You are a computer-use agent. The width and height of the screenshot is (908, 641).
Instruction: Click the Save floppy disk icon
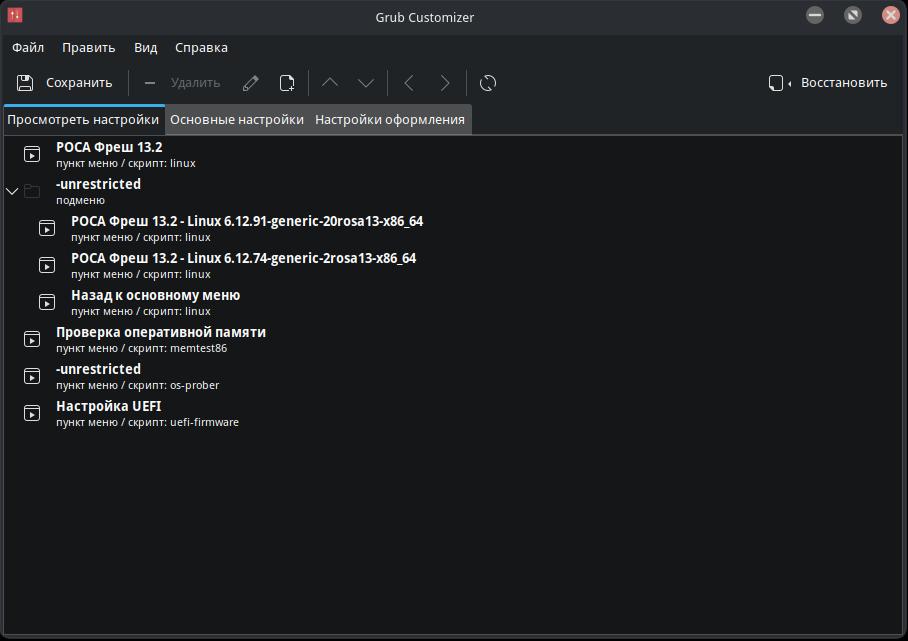pos(25,83)
